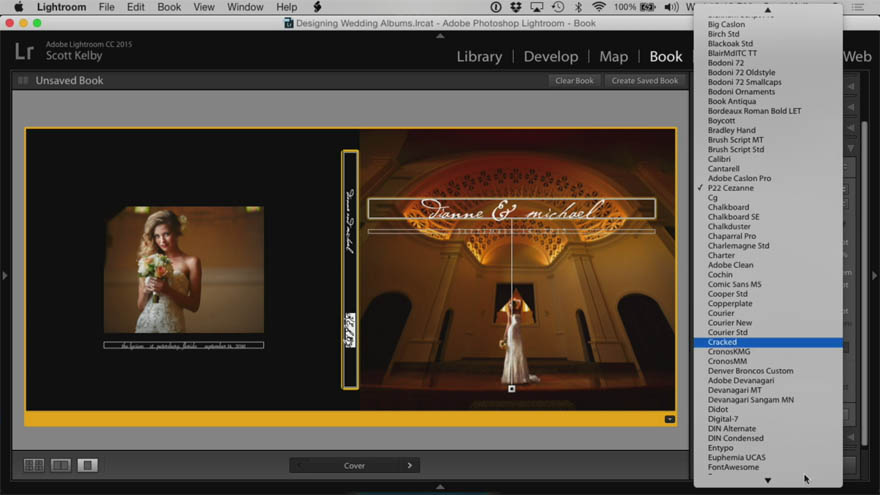Open the AirPlay display menu

tap(537, 7)
